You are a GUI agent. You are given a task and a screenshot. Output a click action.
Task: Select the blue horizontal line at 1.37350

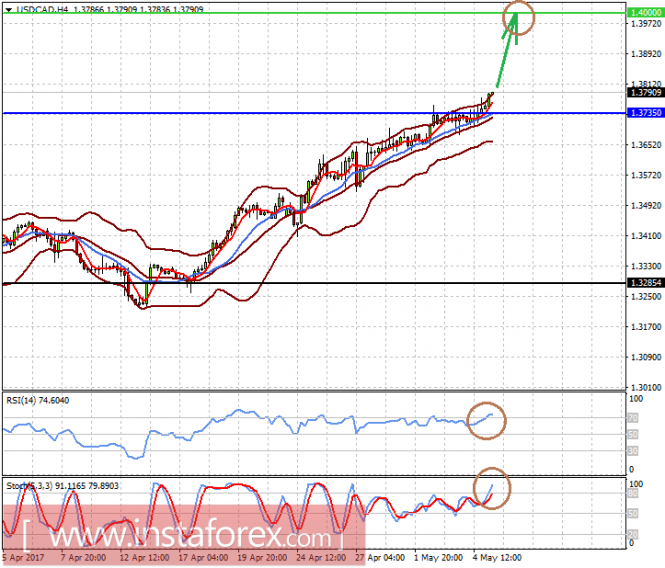tap(314, 113)
